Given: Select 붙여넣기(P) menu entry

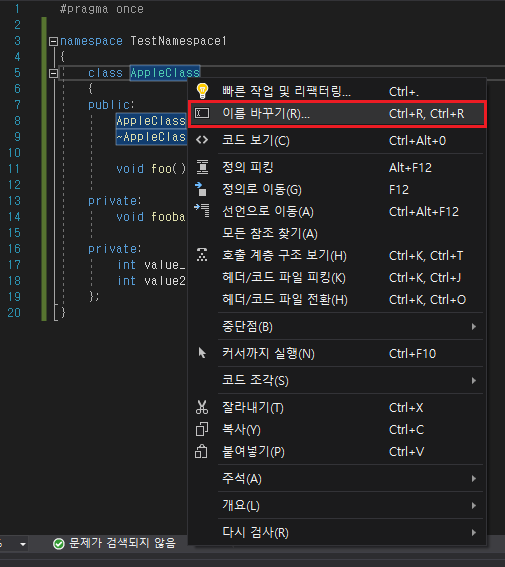Looking at the screenshot, I should pyautogui.click(x=337, y=452).
